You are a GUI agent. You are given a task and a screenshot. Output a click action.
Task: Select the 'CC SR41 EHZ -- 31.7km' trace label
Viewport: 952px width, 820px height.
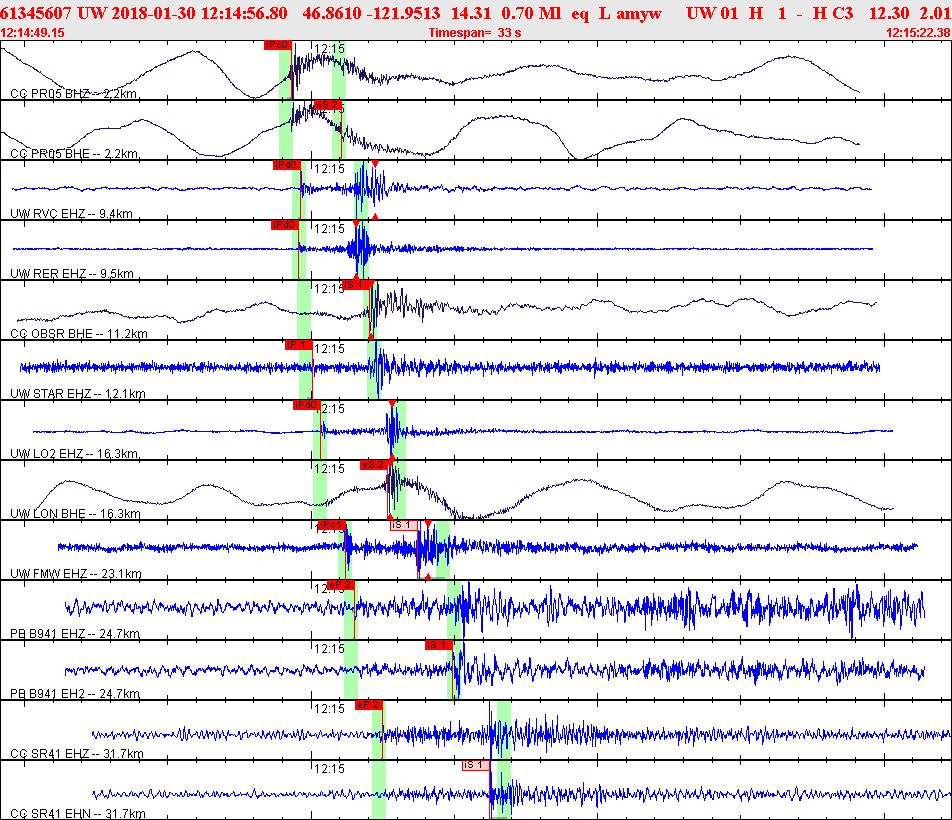(x=77, y=754)
